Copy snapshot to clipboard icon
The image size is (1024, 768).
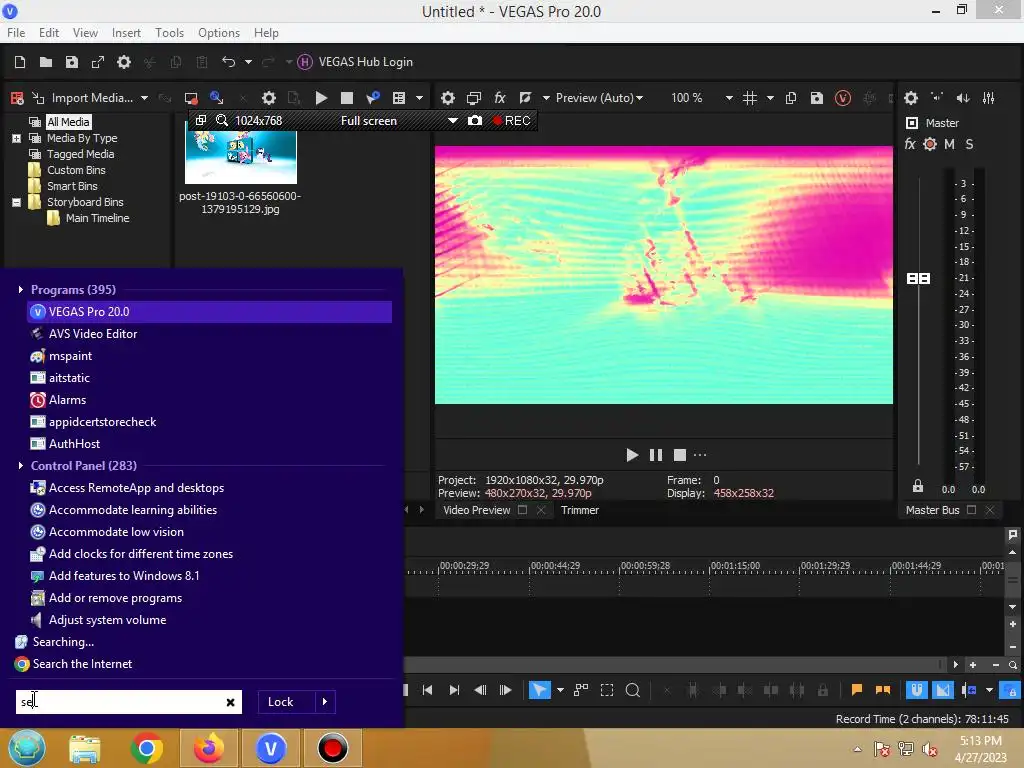[791, 98]
